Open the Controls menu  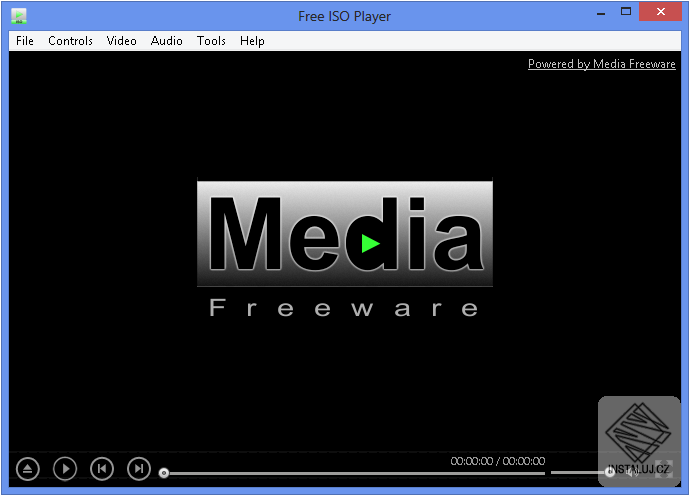point(70,41)
